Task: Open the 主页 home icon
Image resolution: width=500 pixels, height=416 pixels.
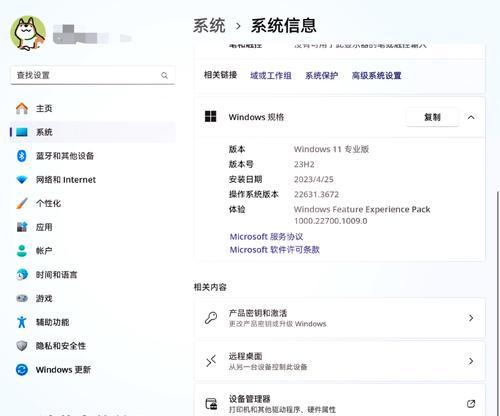Action: point(22,108)
